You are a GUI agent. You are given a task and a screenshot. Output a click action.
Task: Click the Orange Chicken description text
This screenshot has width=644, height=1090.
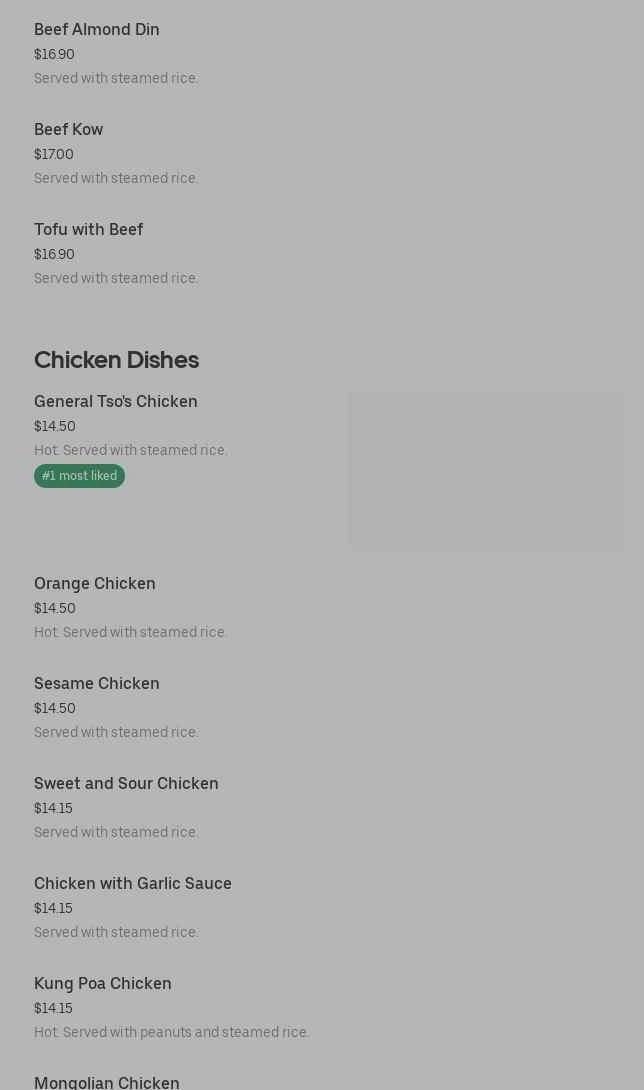(x=131, y=633)
